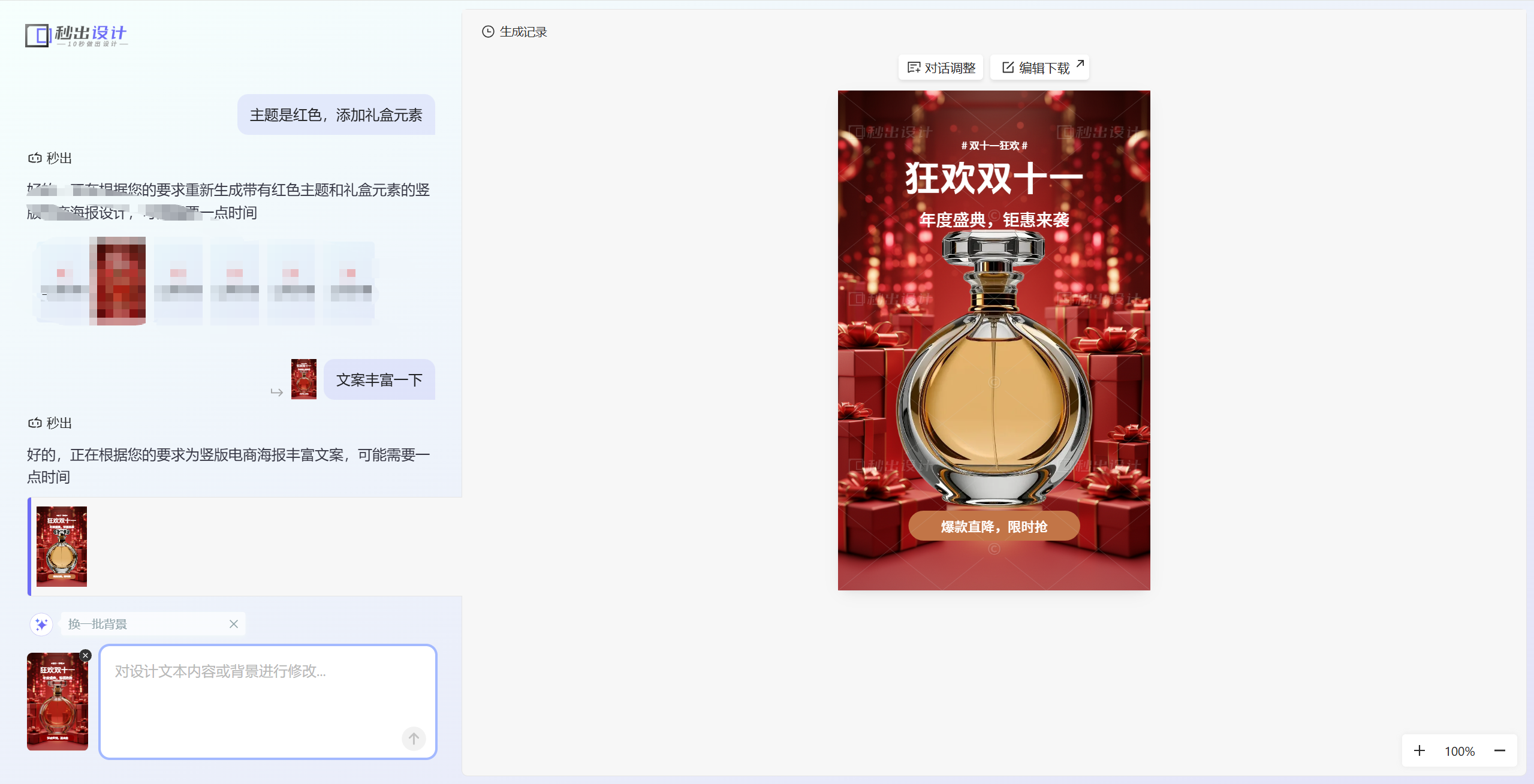Click the send arrow button
Image resolution: width=1534 pixels, height=784 pixels.
tap(414, 738)
